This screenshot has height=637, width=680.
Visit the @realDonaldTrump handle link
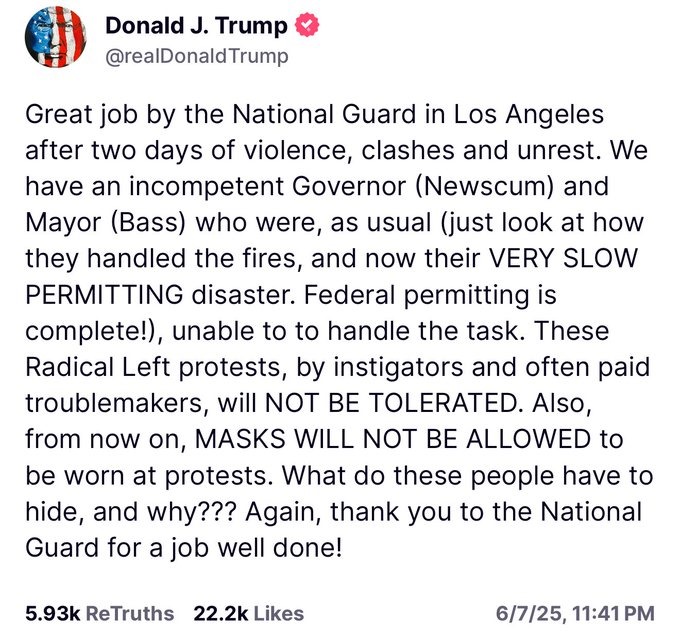(x=197, y=56)
